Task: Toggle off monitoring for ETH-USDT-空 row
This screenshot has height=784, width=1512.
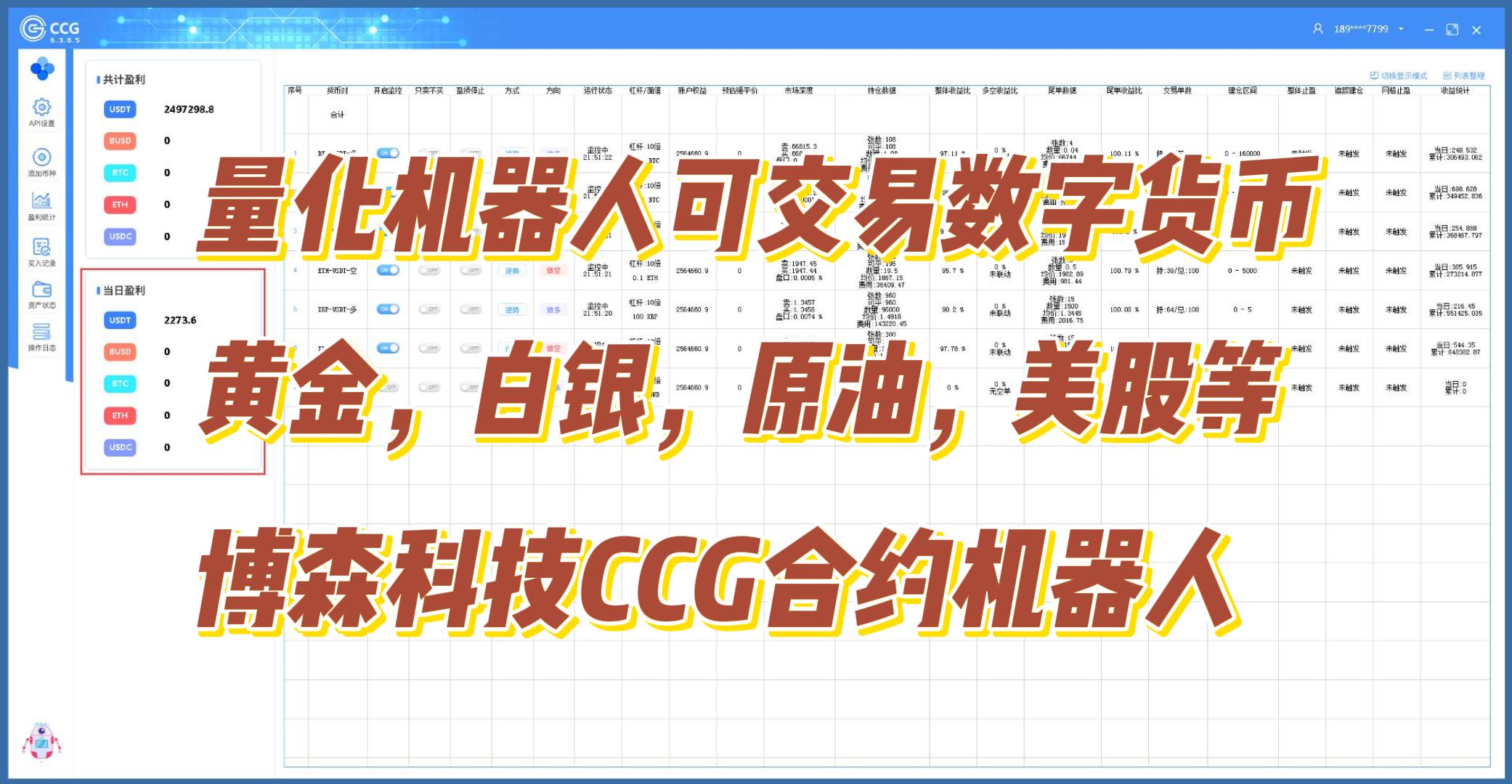Action: [388, 270]
